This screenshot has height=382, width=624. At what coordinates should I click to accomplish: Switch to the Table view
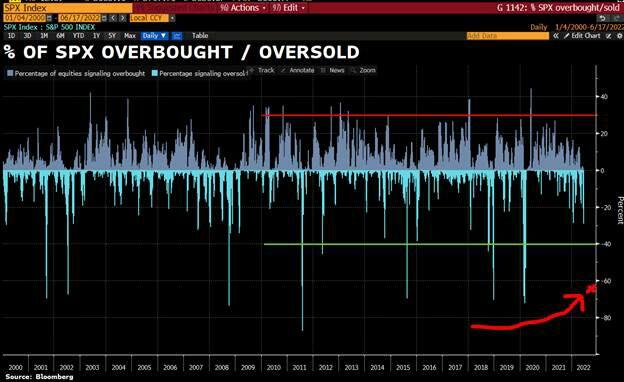tap(200, 36)
